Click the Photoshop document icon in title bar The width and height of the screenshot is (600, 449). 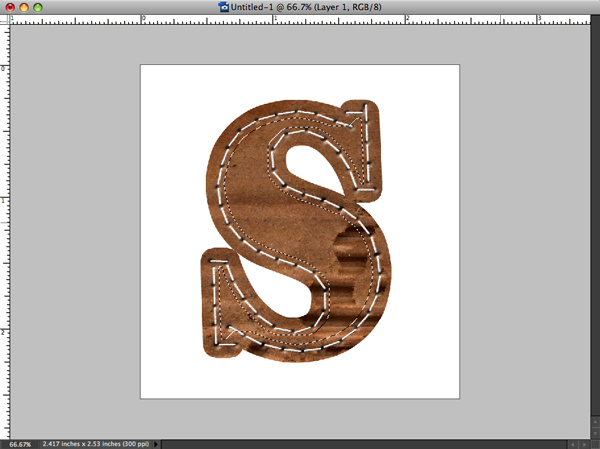(222, 7)
